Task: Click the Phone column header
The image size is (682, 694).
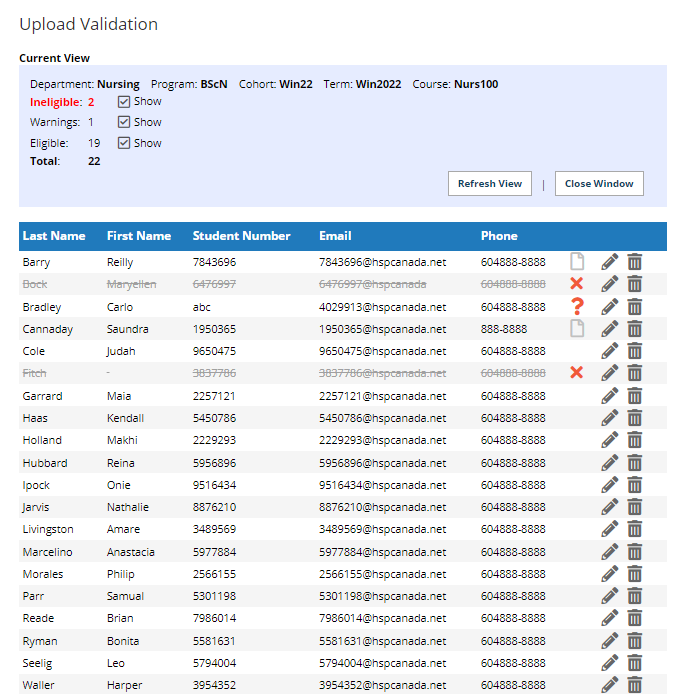Action: (499, 236)
